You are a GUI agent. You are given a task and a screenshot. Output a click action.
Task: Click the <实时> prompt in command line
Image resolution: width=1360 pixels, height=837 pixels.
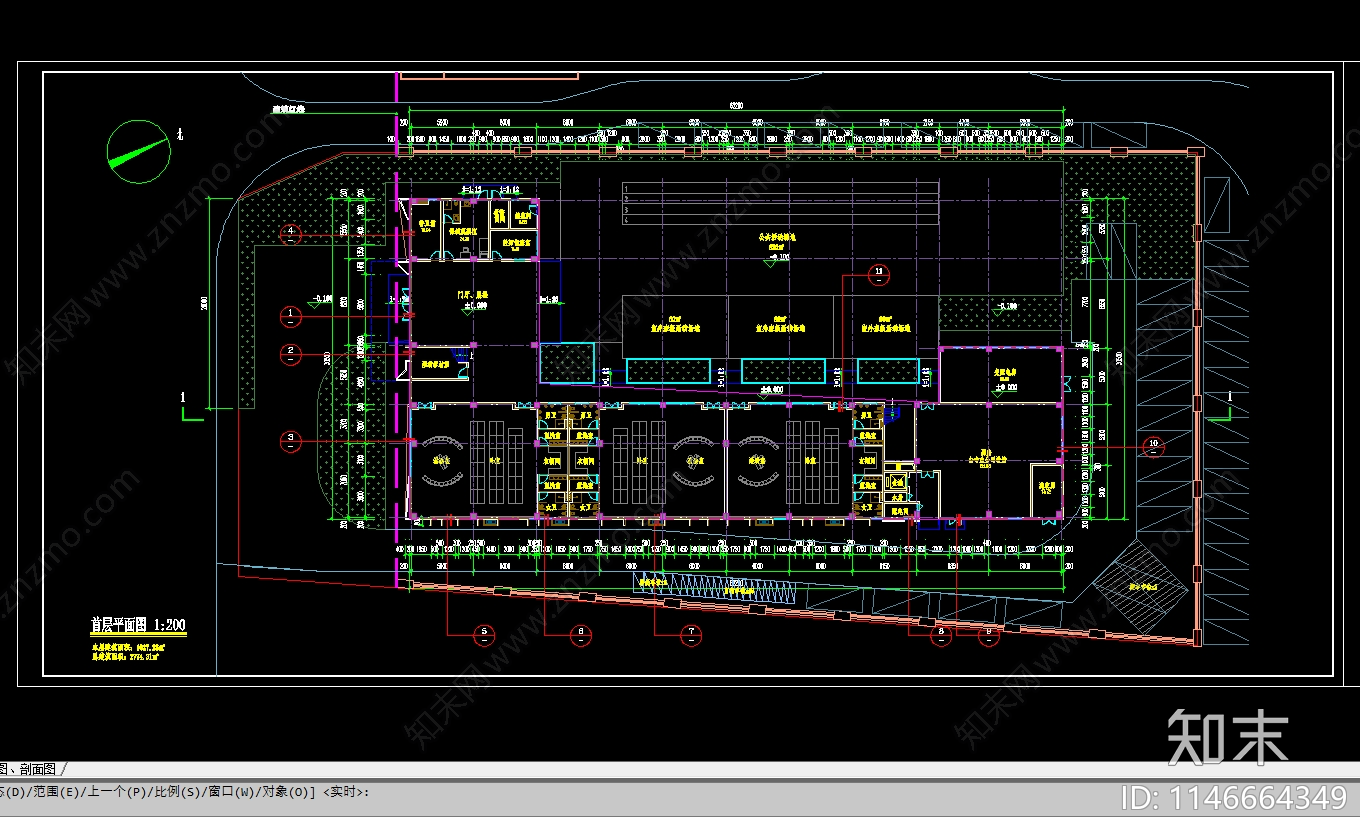[345, 792]
